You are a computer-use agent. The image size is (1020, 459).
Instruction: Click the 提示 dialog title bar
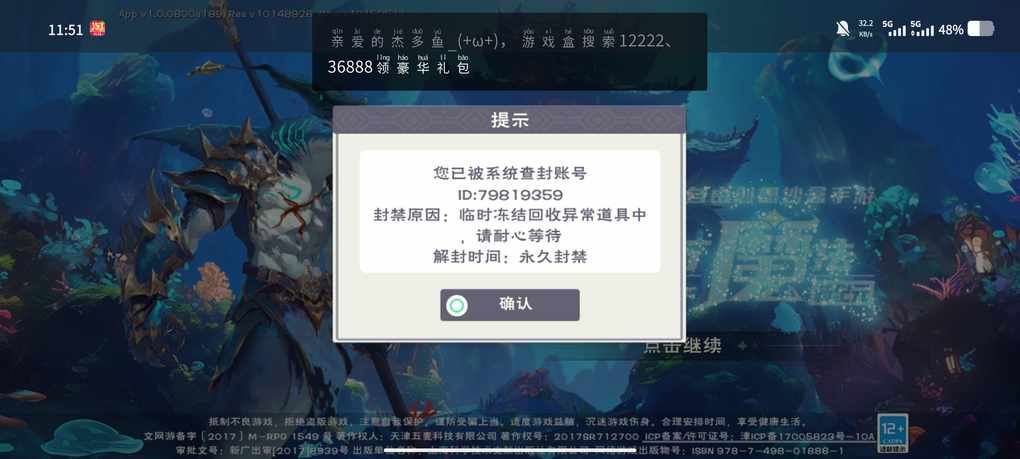click(x=509, y=120)
